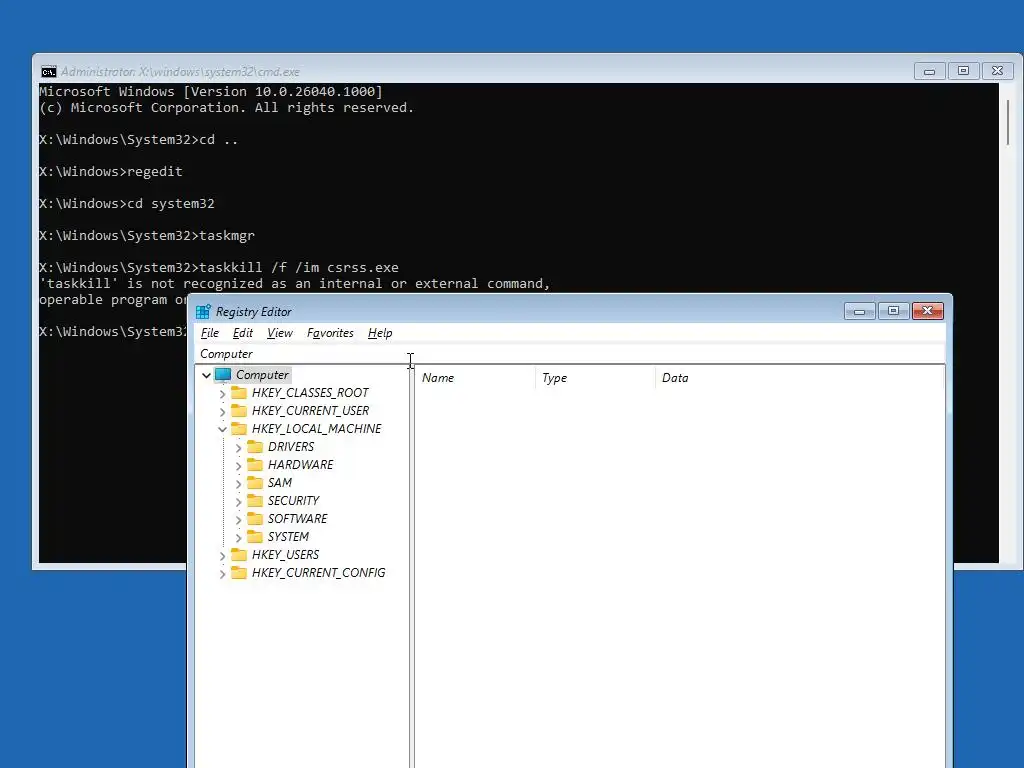Click the HARDWARE folder icon
The height and width of the screenshot is (768, 1024).
255,464
